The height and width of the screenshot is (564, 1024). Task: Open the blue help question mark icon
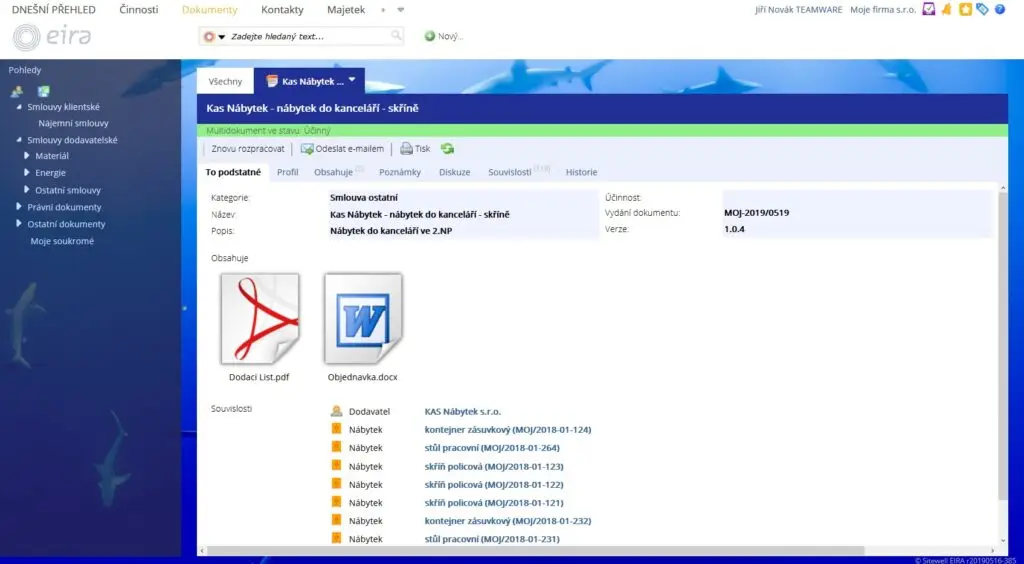(x=999, y=10)
